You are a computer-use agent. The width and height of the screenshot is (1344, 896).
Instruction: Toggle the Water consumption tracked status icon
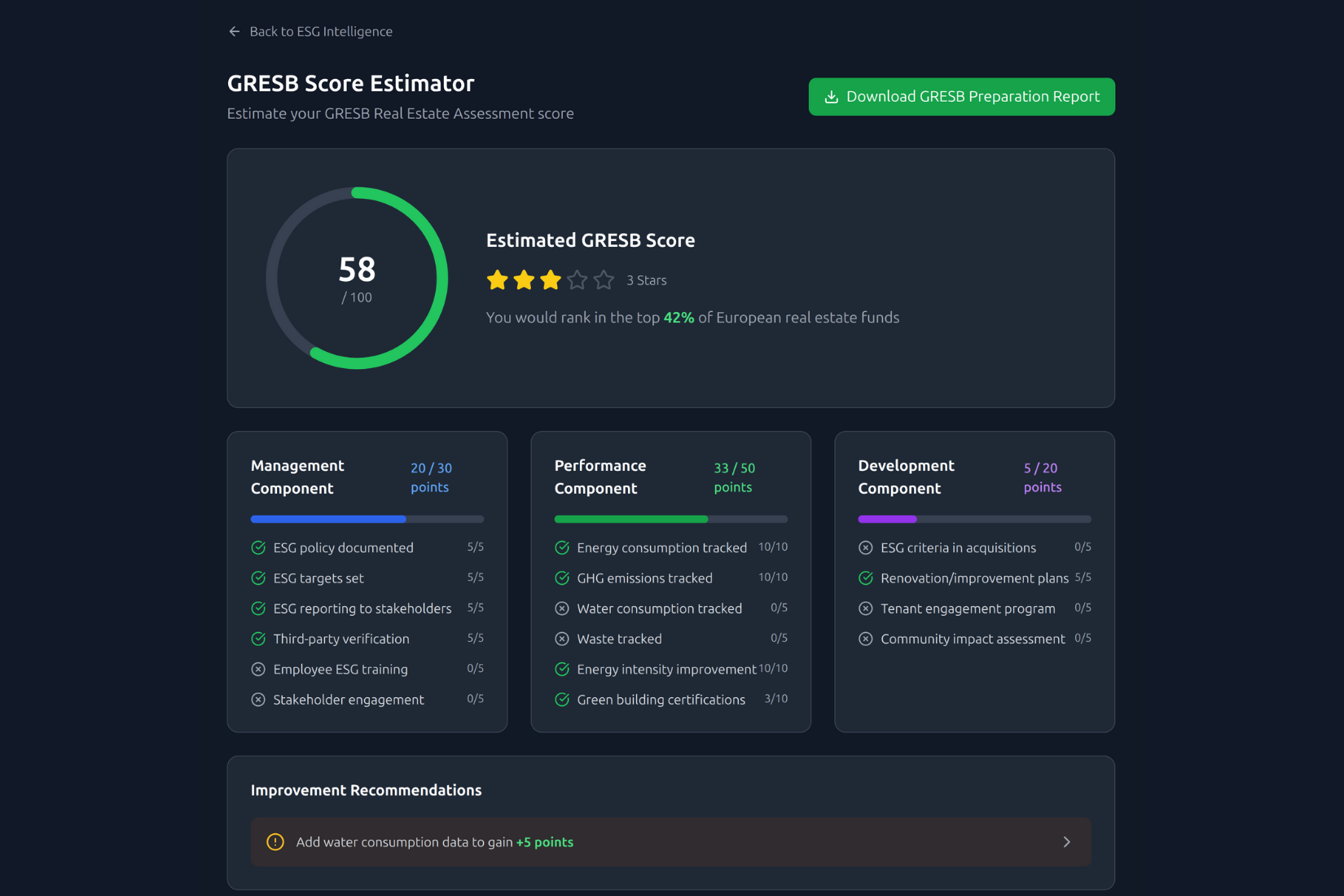(x=562, y=608)
